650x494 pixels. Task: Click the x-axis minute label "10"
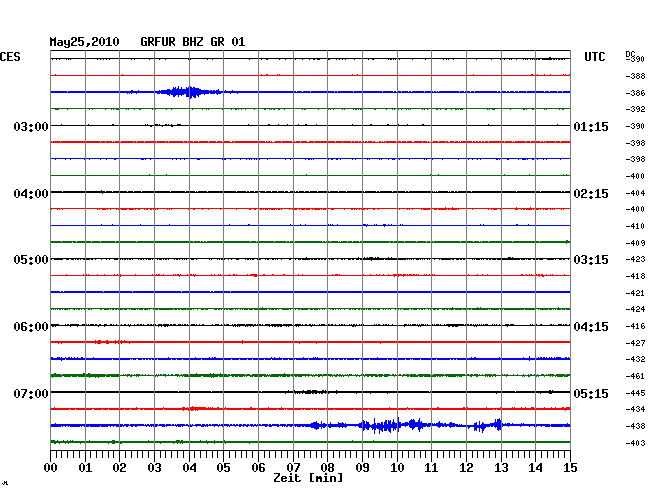click(397, 468)
